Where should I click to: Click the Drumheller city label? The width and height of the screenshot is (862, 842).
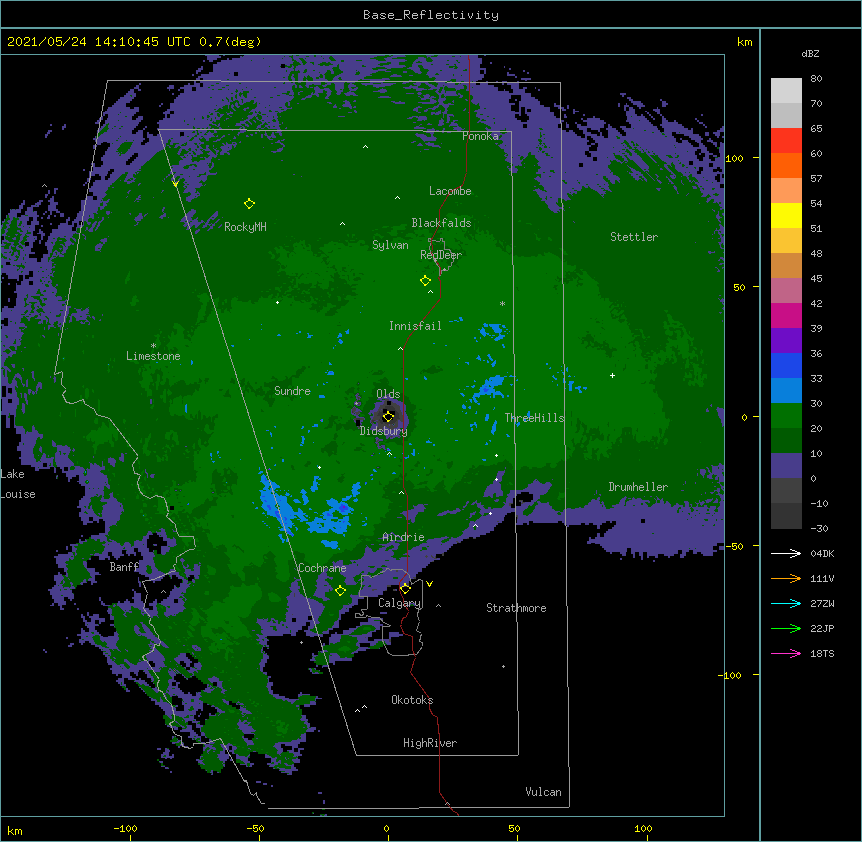(638, 487)
